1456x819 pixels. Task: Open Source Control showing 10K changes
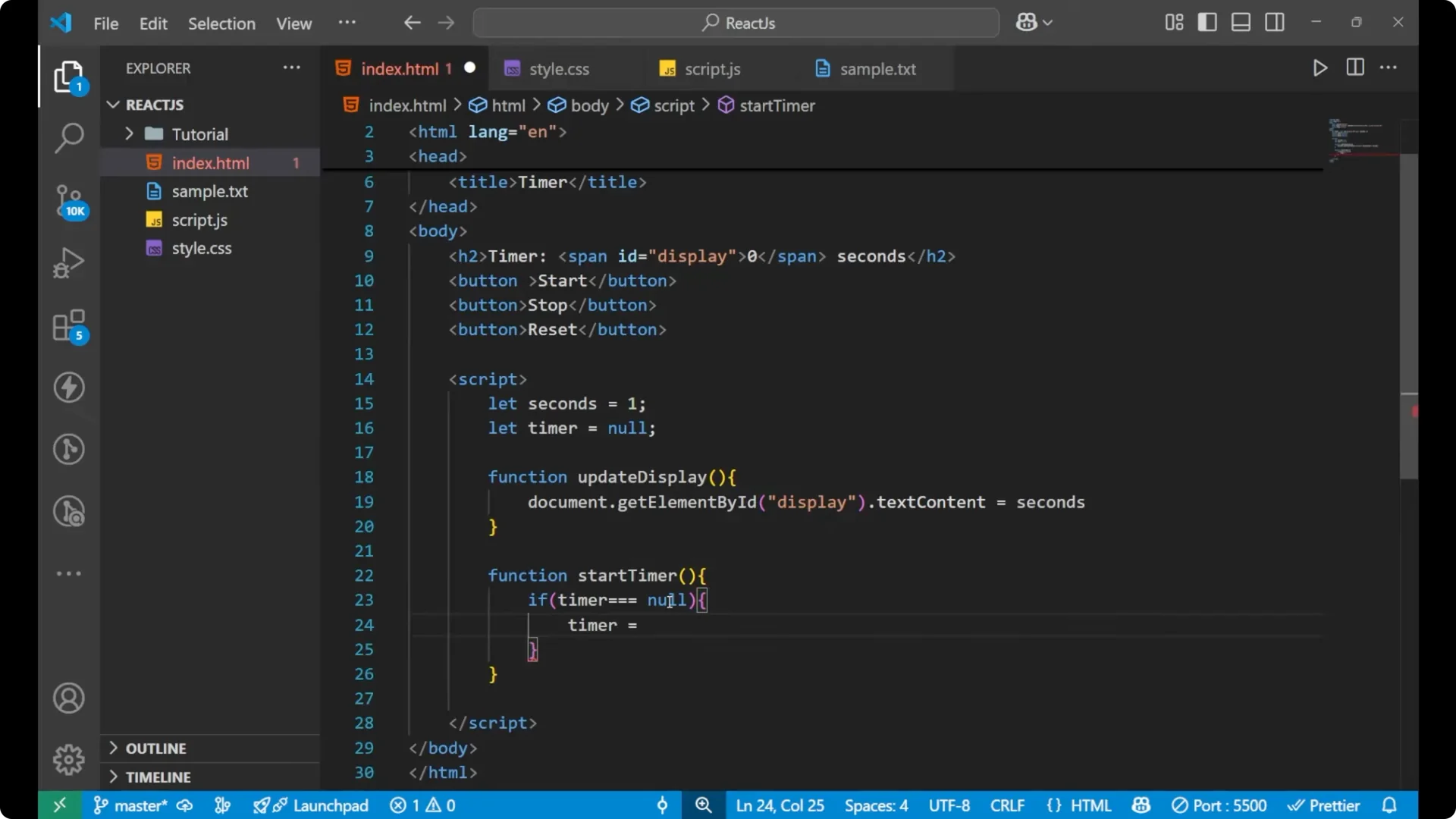(x=68, y=201)
